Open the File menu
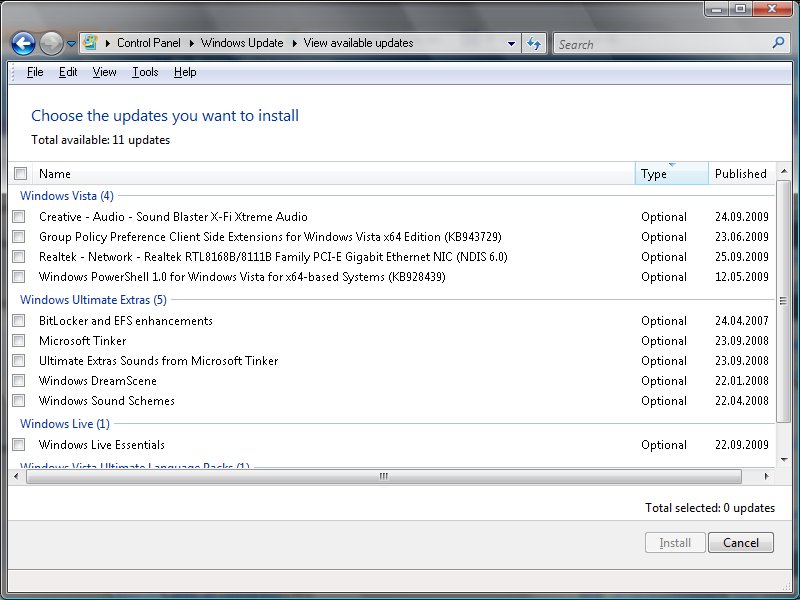This screenshot has width=800, height=600. pos(35,72)
